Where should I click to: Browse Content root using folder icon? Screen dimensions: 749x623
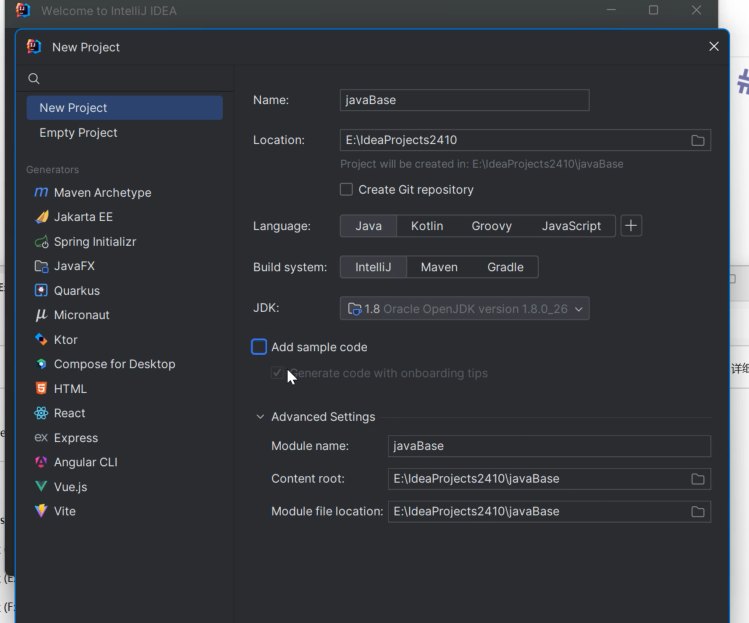tap(697, 479)
